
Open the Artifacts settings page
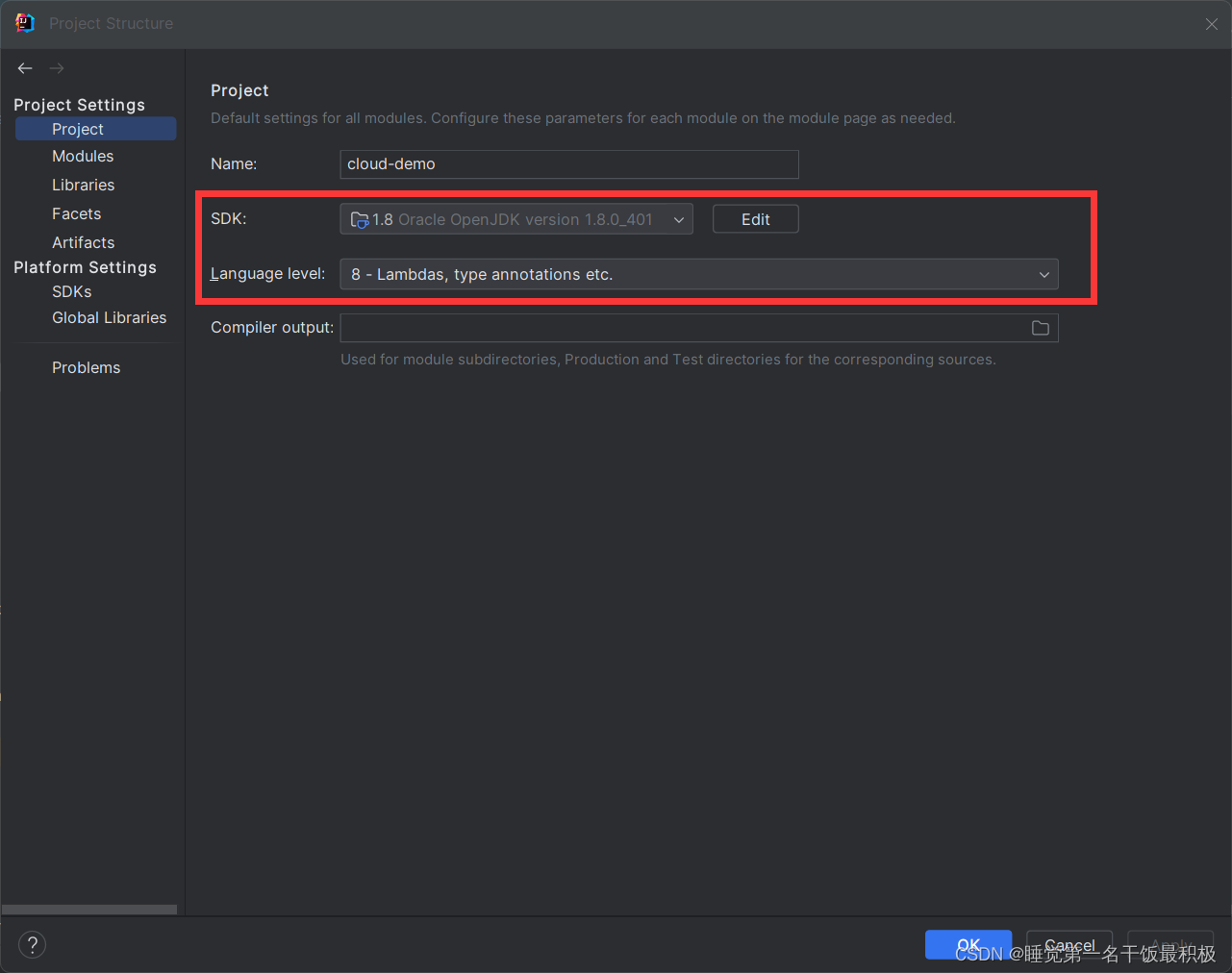click(x=83, y=242)
